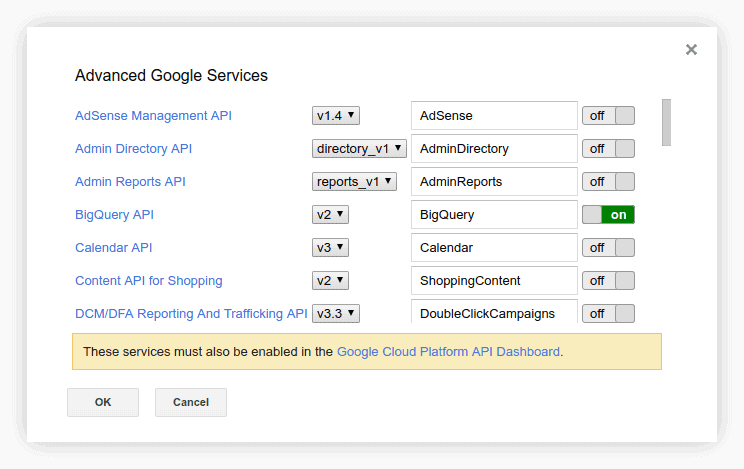The width and height of the screenshot is (744, 469).
Task: Confirm with the OK button
Action: click(x=103, y=402)
